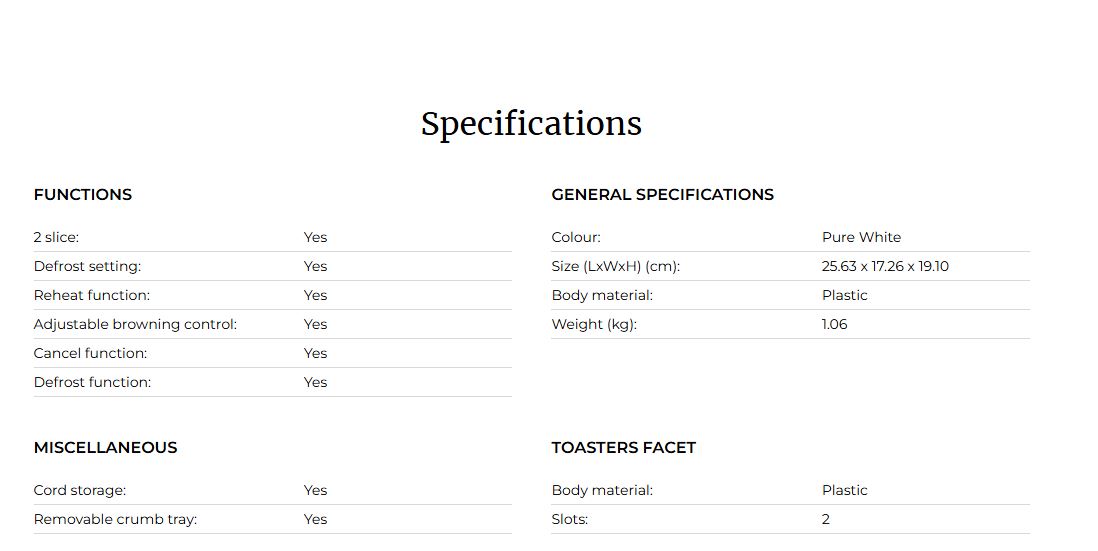The image size is (1098, 551).
Task: Select the 'Pure White' colour value
Action: coord(861,237)
